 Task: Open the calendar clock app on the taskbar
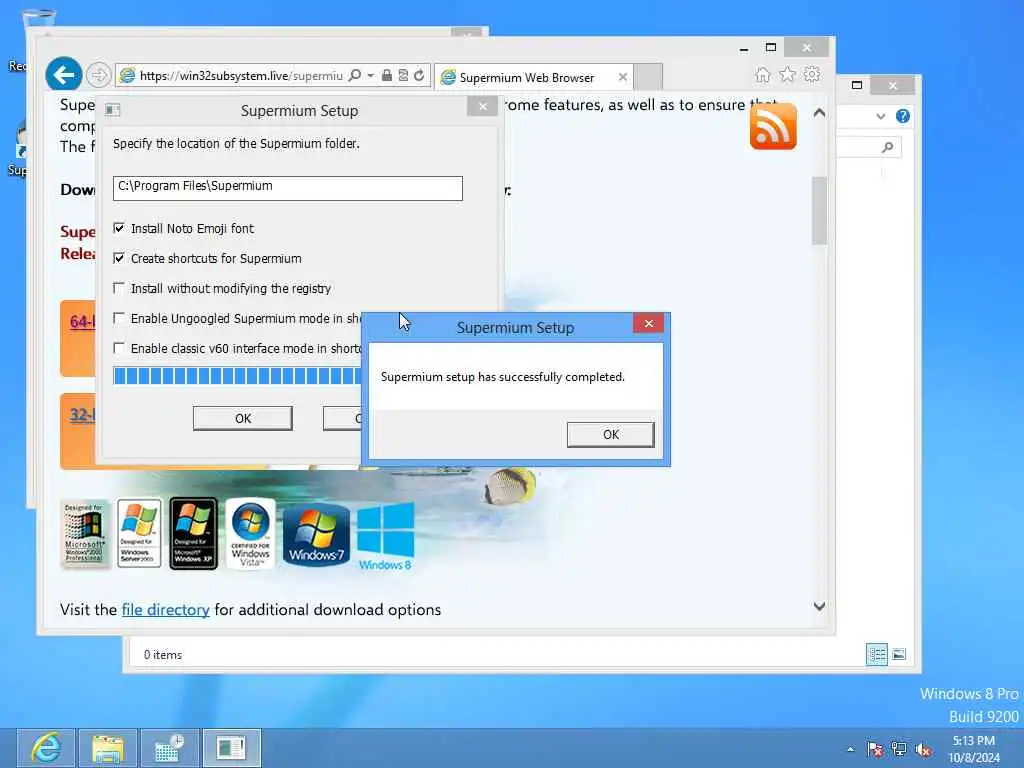click(x=169, y=748)
